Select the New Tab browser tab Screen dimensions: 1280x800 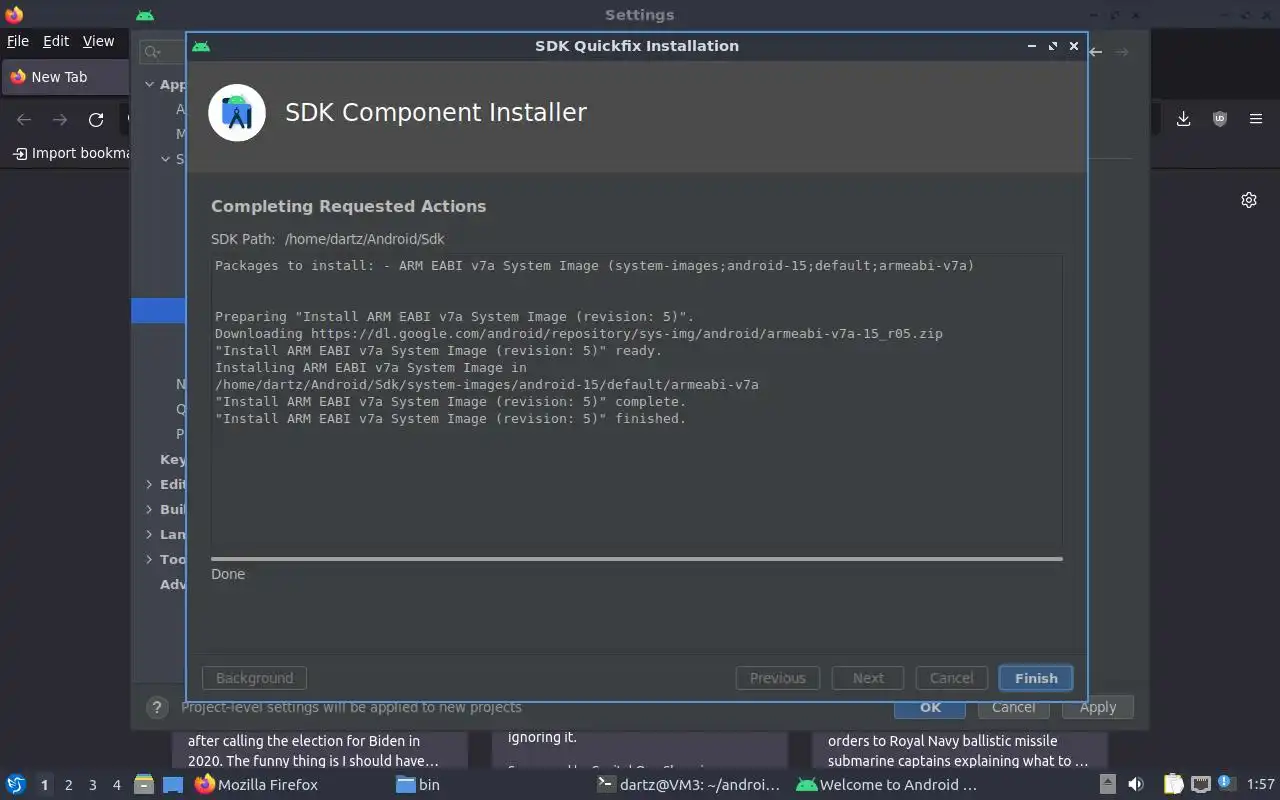click(65, 77)
